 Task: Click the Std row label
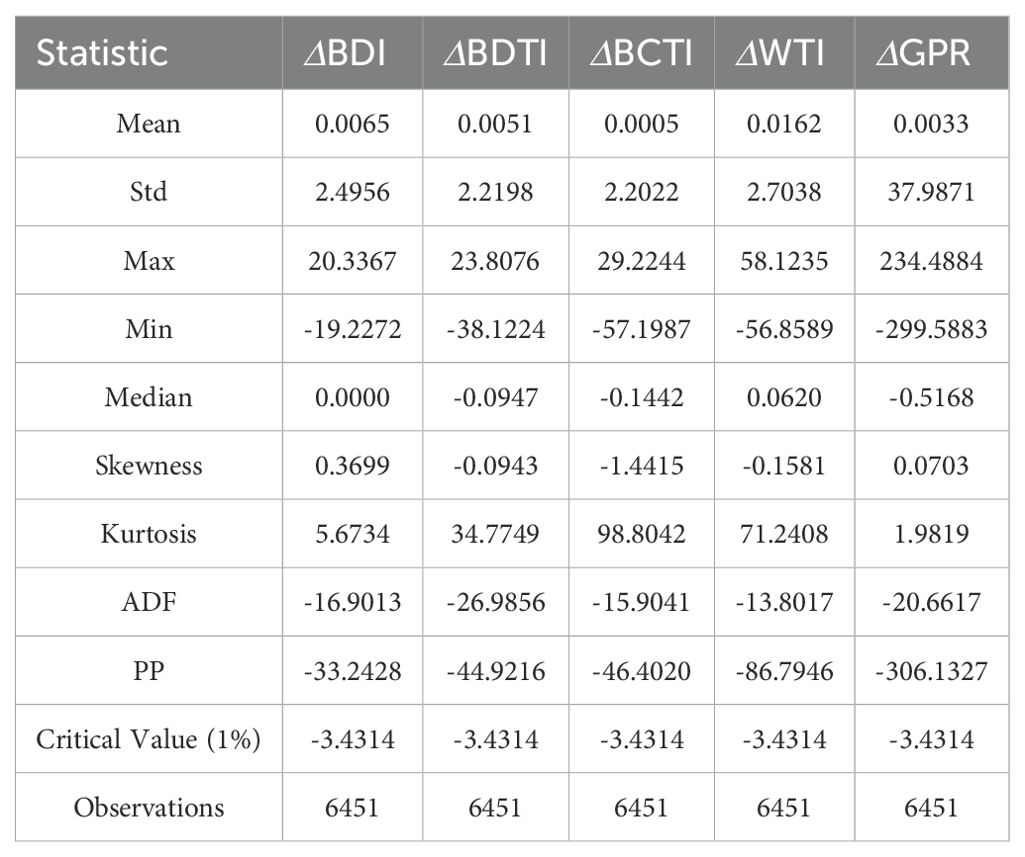[148, 192]
